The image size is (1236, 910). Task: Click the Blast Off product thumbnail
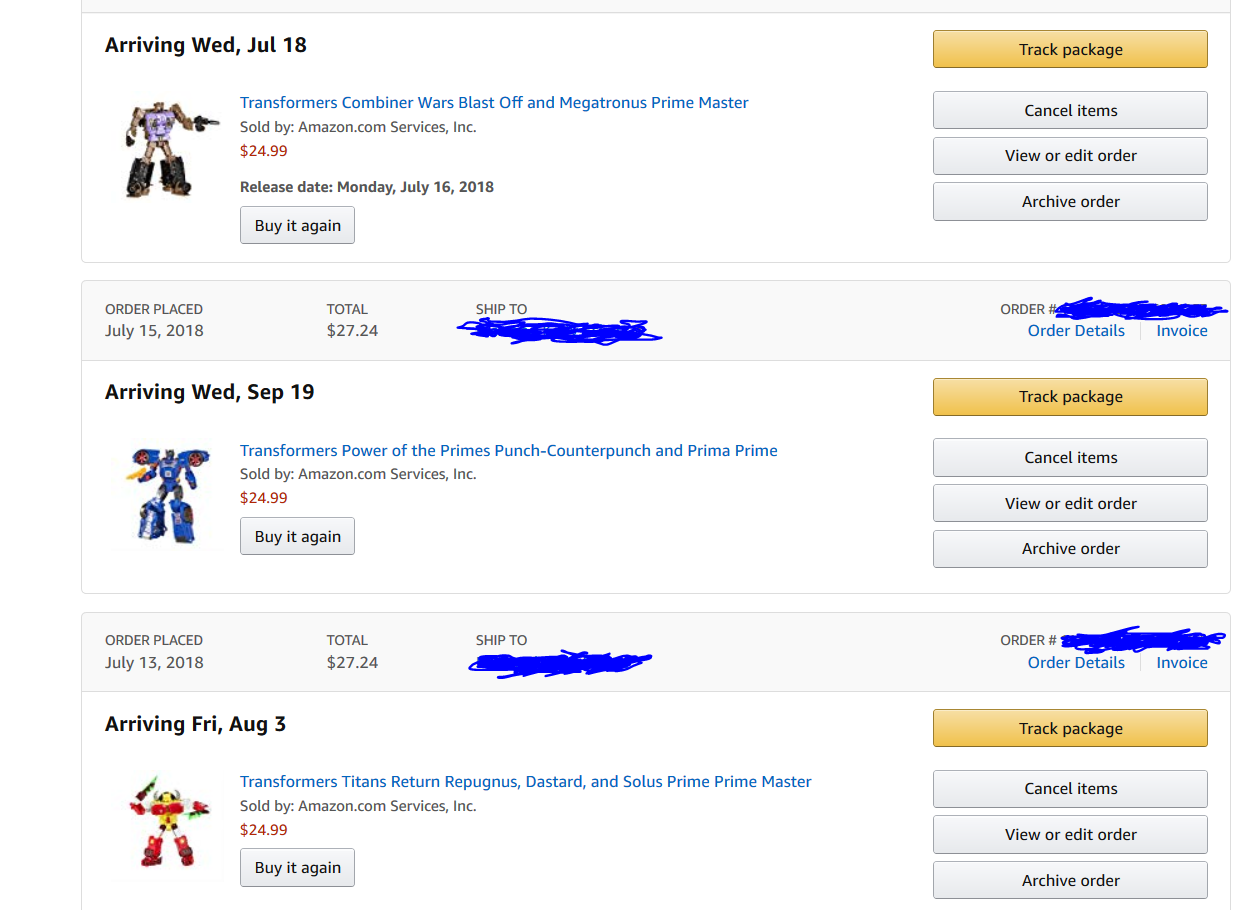[166, 148]
